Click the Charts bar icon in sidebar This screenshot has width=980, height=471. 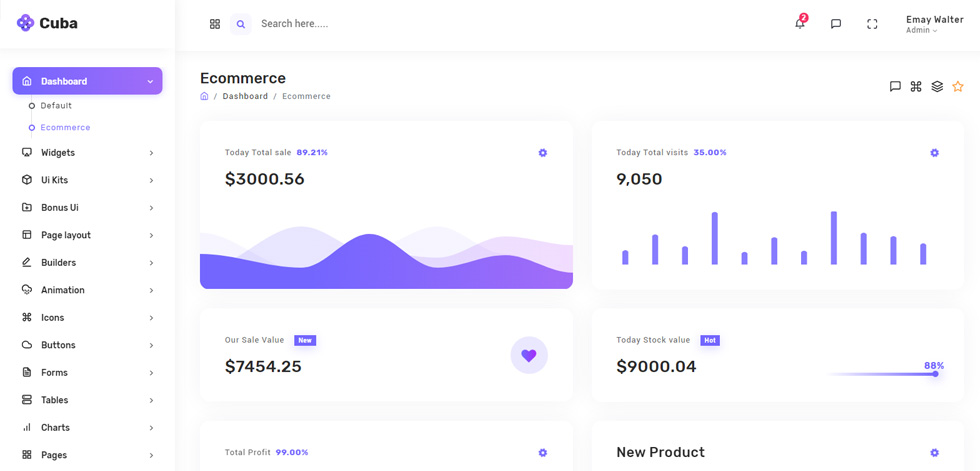pos(26,427)
